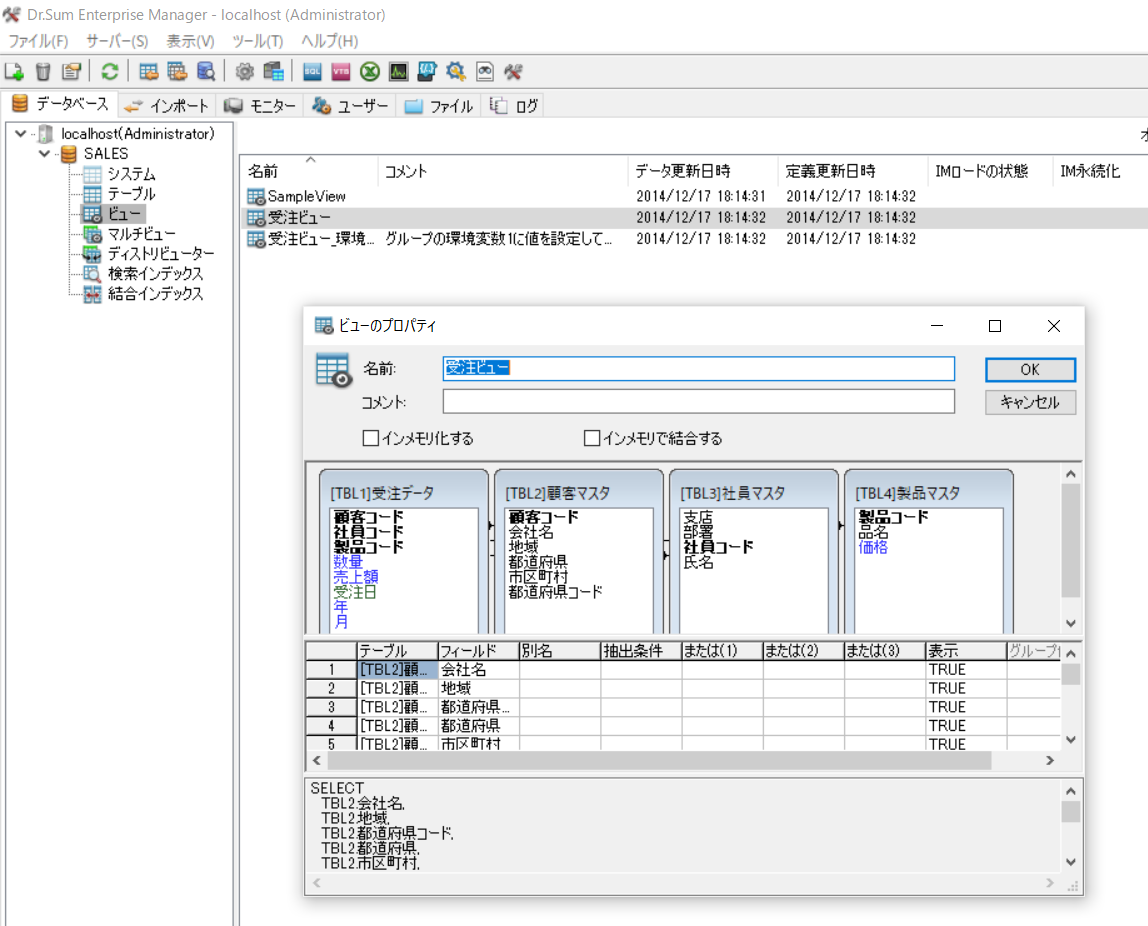
Task: Open the settings gear in the toolbar
Action: click(243, 71)
